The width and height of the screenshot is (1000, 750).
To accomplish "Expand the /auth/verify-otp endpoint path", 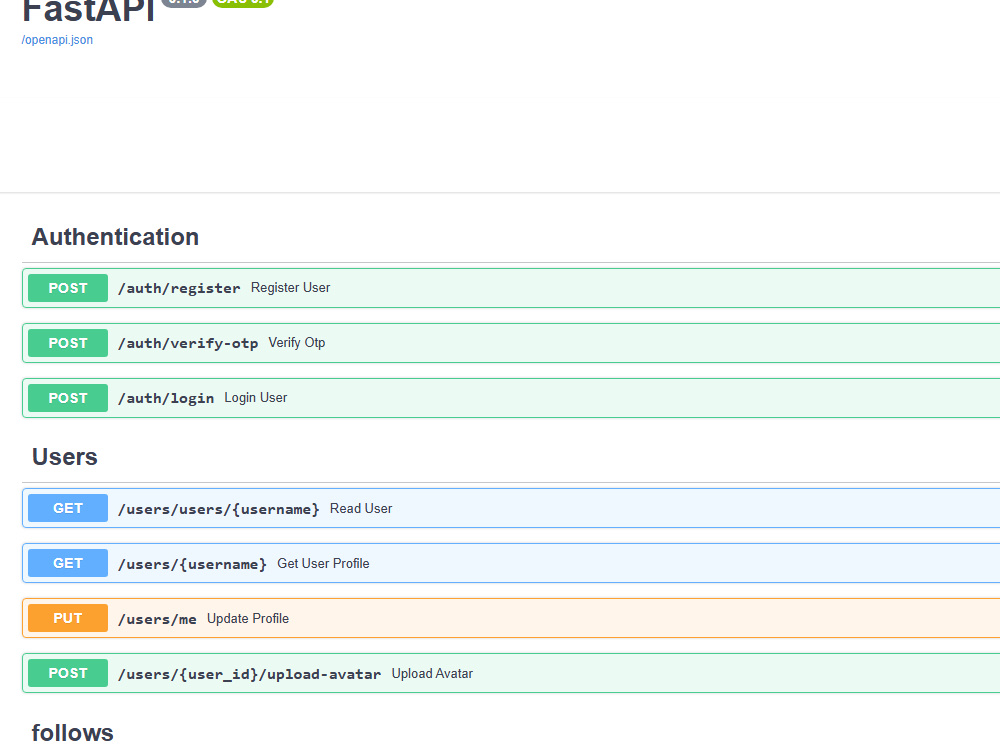I will [x=188, y=343].
